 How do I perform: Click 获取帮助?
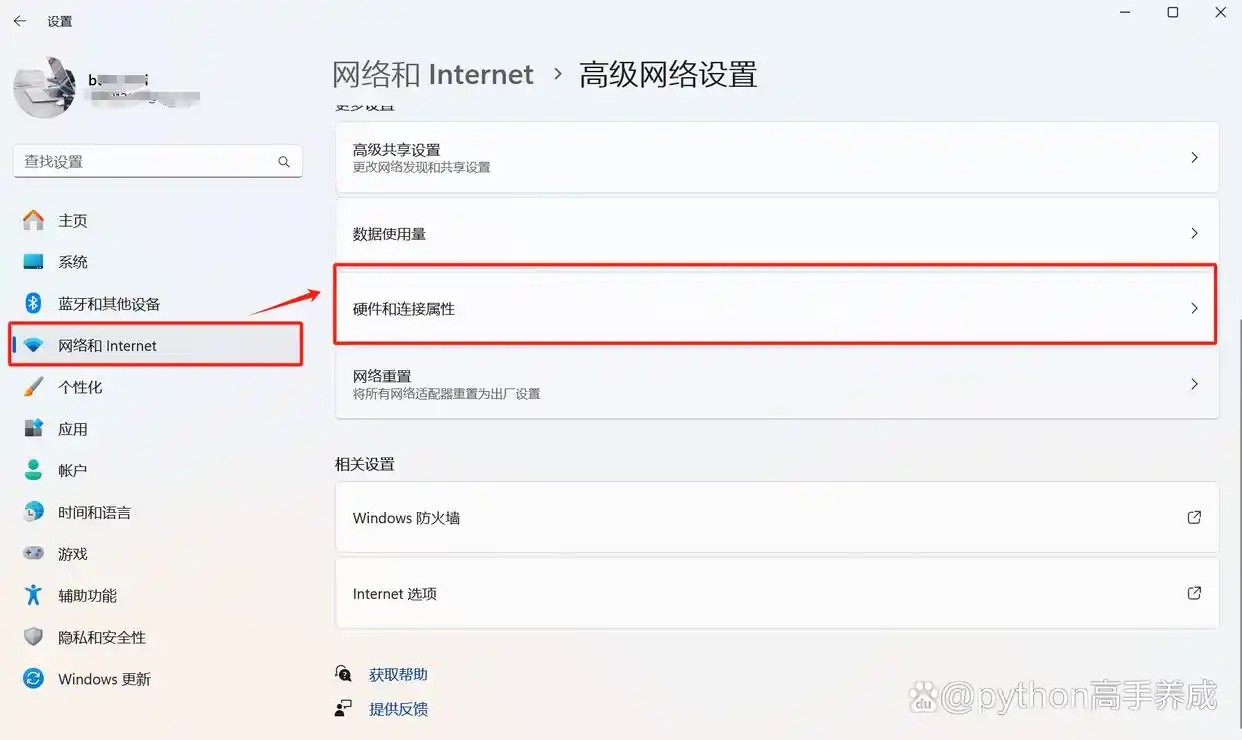(x=396, y=673)
